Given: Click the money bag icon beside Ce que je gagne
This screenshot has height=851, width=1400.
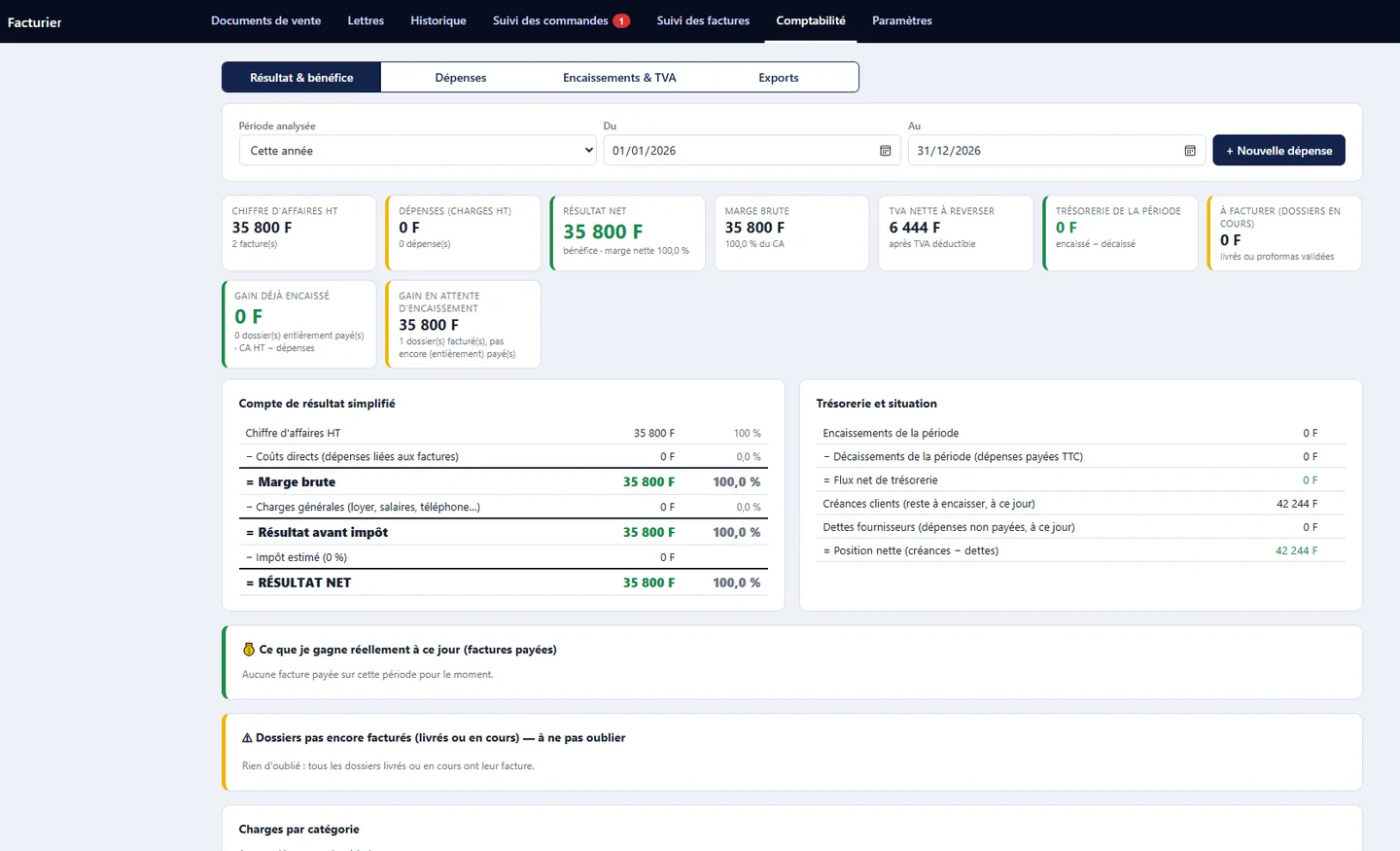Looking at the screenshot, I should pos(248,650).
